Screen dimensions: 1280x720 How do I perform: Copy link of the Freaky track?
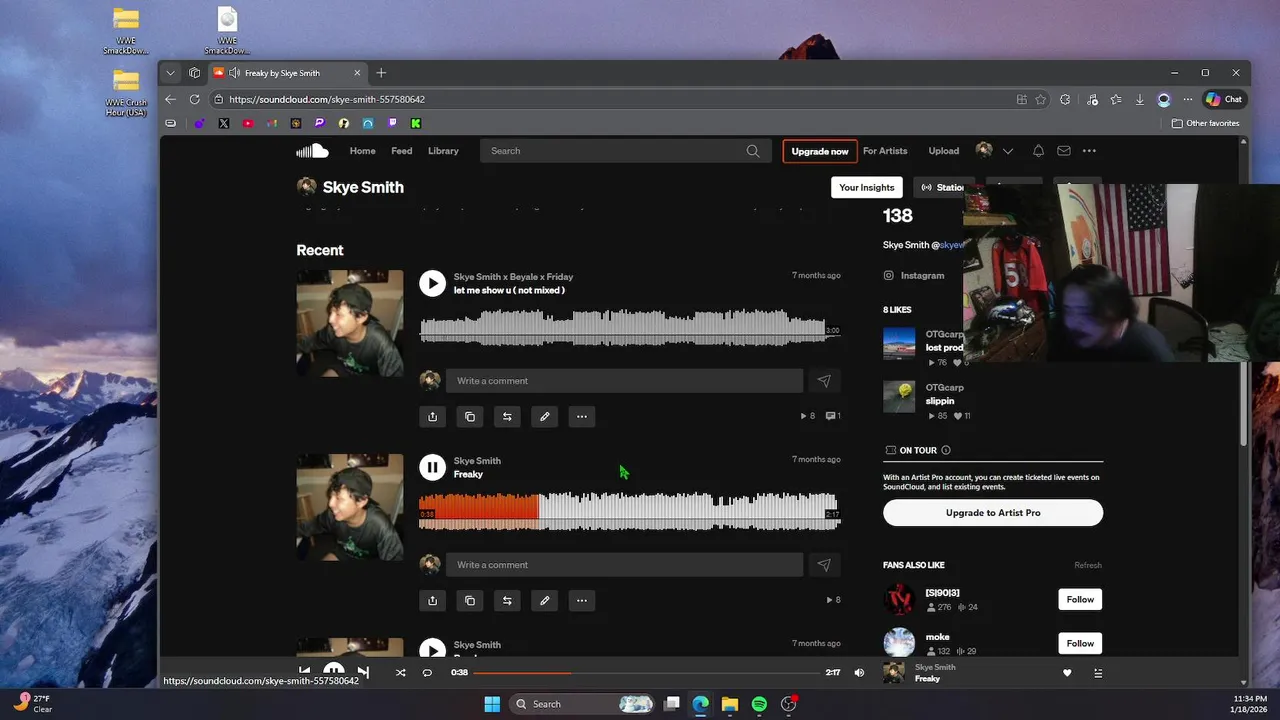point(470,600)
